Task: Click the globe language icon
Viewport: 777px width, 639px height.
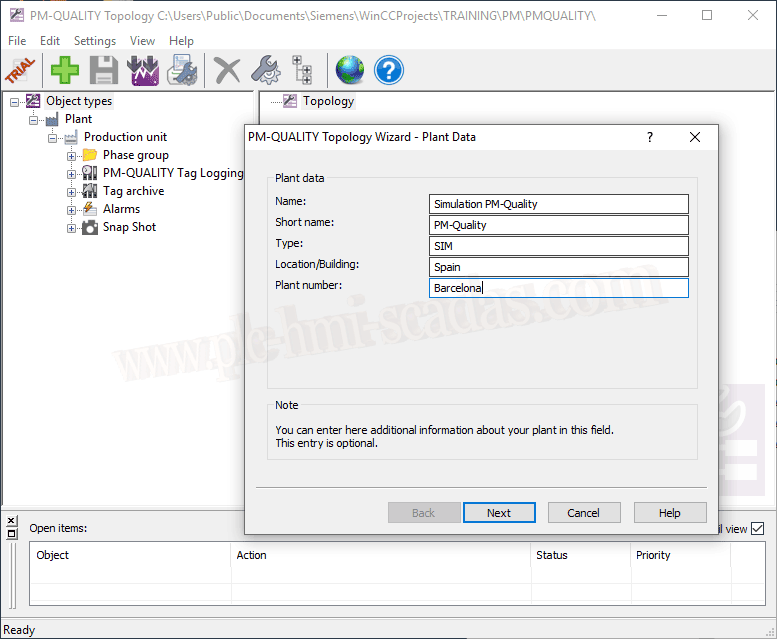Action: tap(349, 70)
